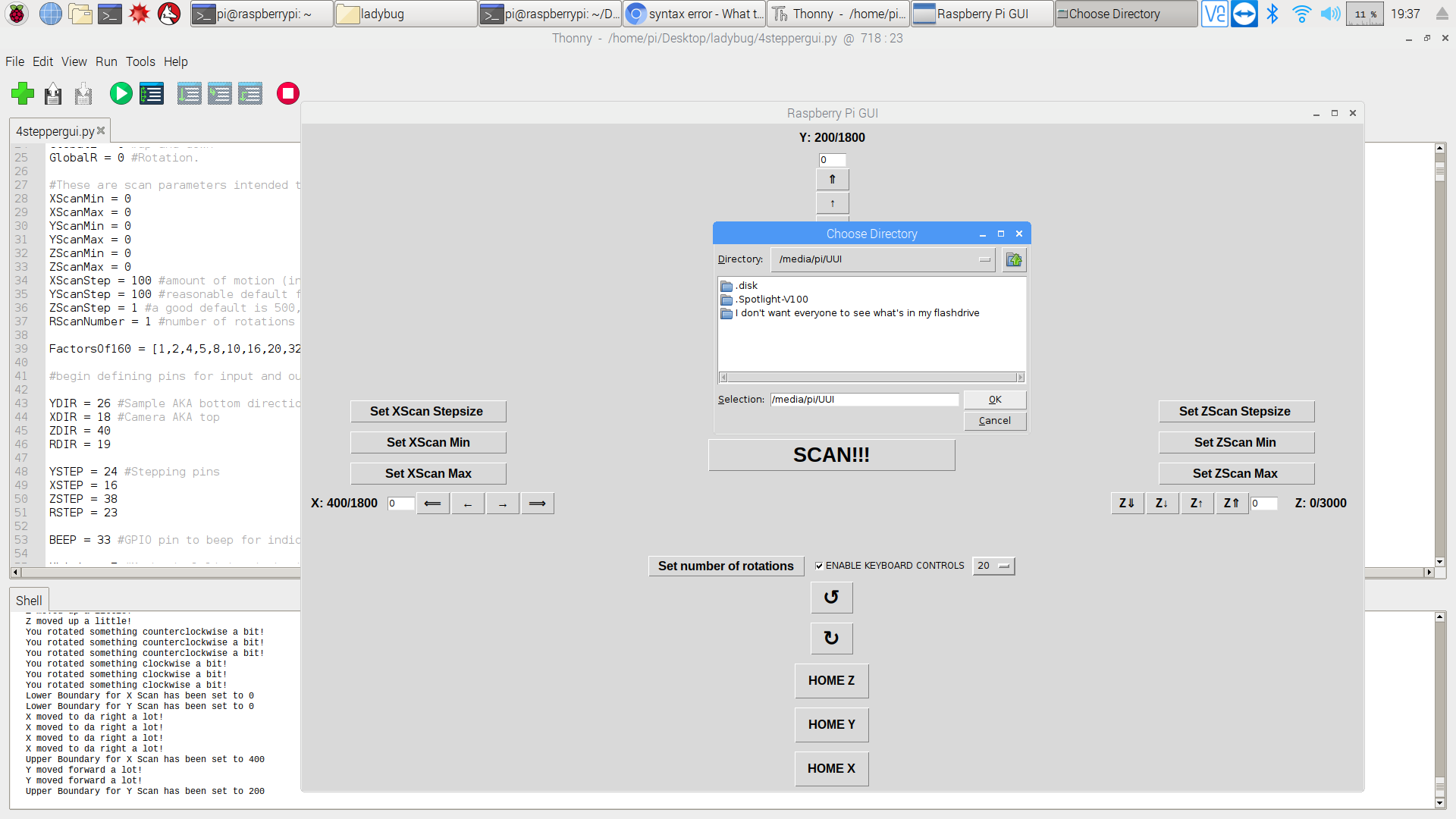Click the Run script green play button

120,92
